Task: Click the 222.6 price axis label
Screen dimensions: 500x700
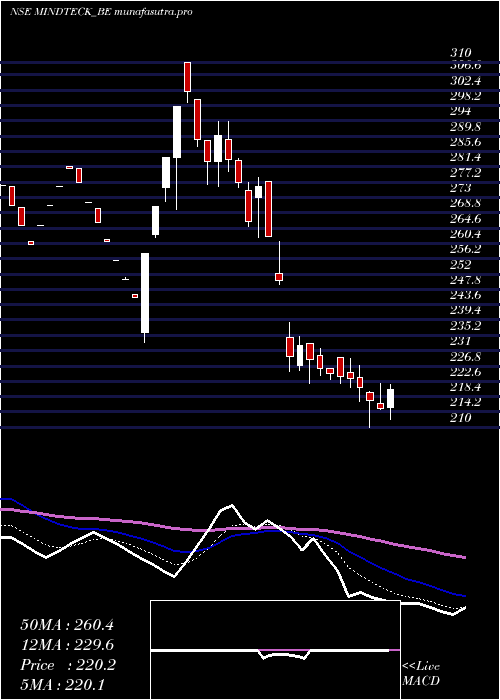Action: (466, 371)
